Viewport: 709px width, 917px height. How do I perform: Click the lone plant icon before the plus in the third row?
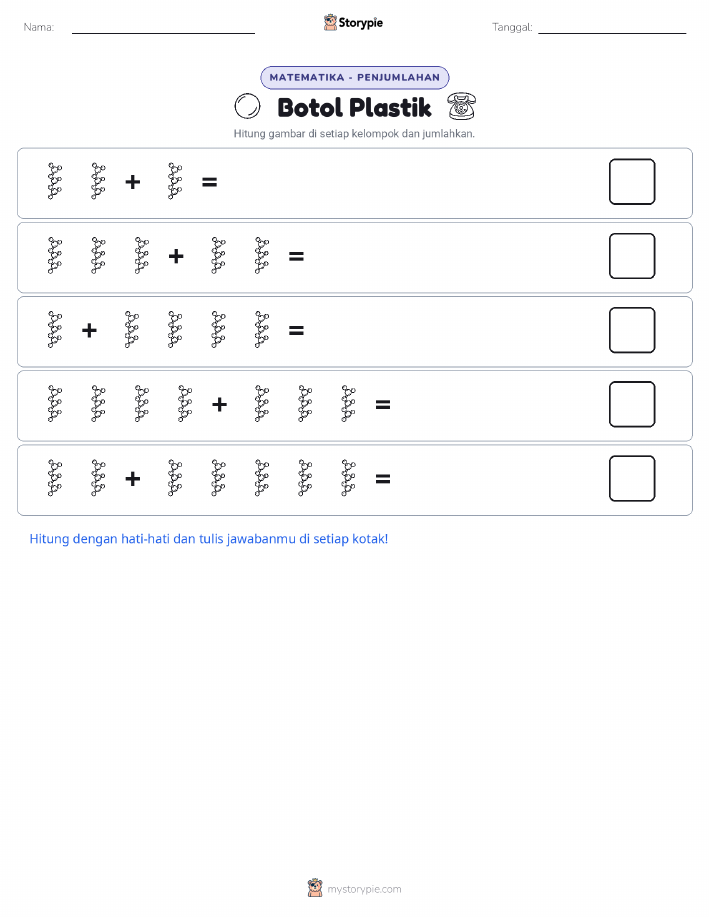pos(55,330)
